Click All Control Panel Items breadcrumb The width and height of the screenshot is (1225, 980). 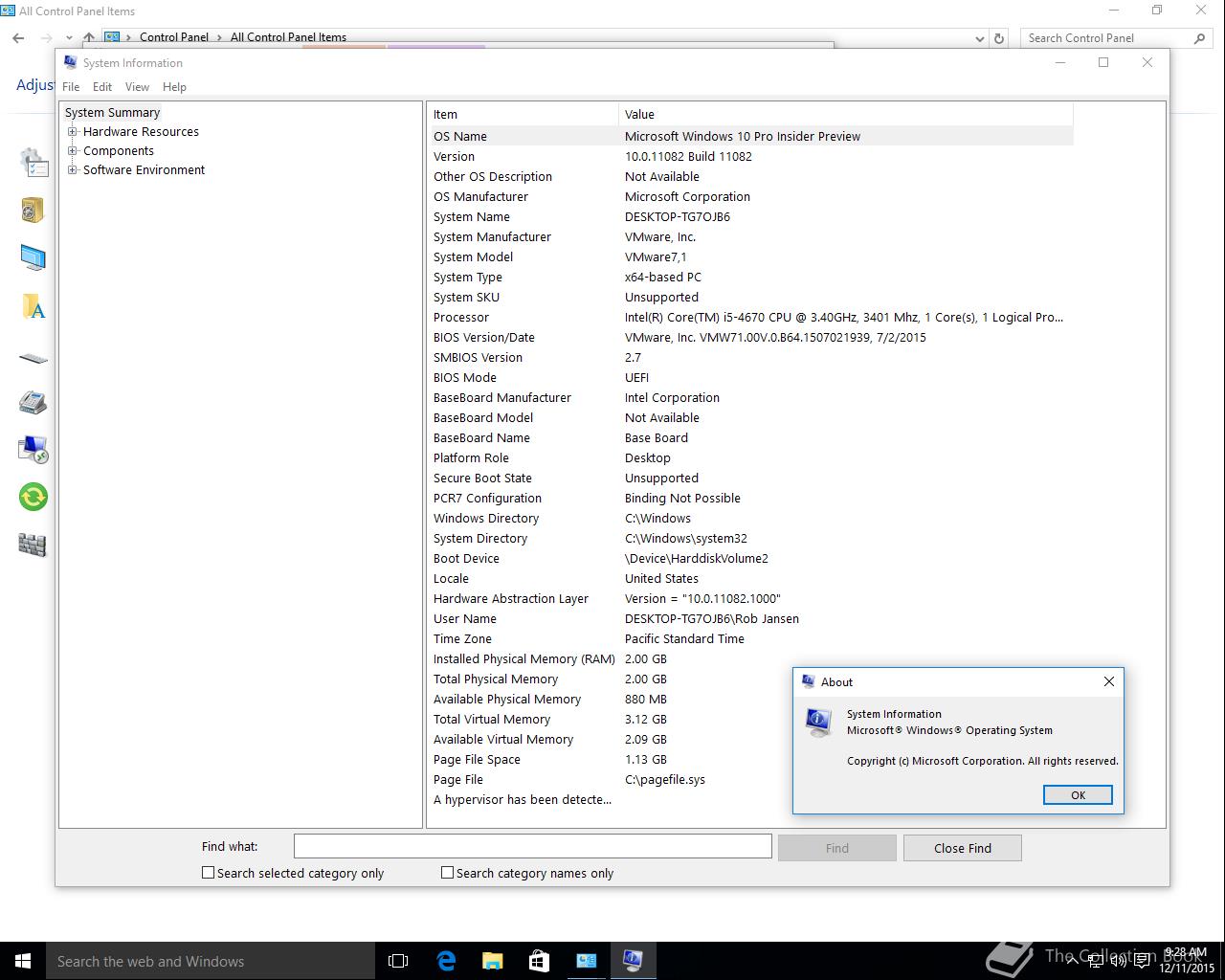click(288, 37)
